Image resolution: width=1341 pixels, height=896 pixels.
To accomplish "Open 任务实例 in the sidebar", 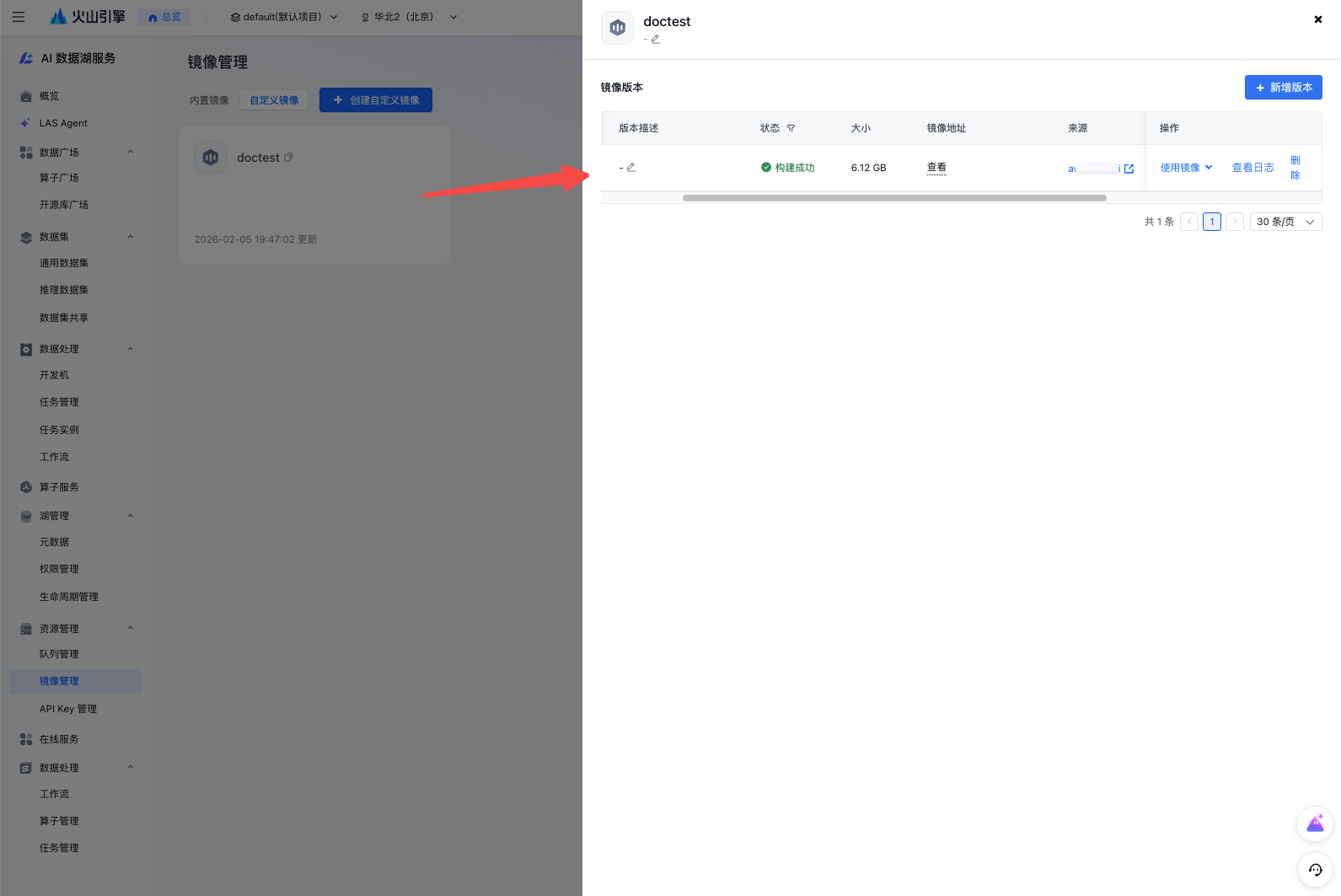I will pos(59,430).
